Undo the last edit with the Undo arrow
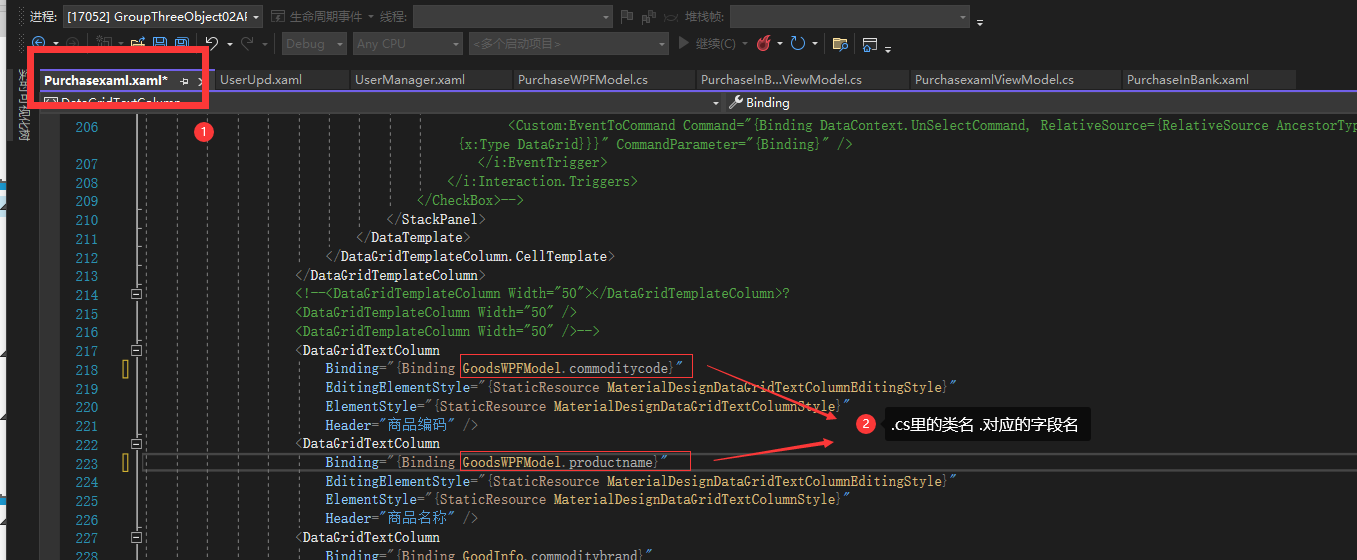This screenshot has height=560, width=1357. (x=212, y=44)
